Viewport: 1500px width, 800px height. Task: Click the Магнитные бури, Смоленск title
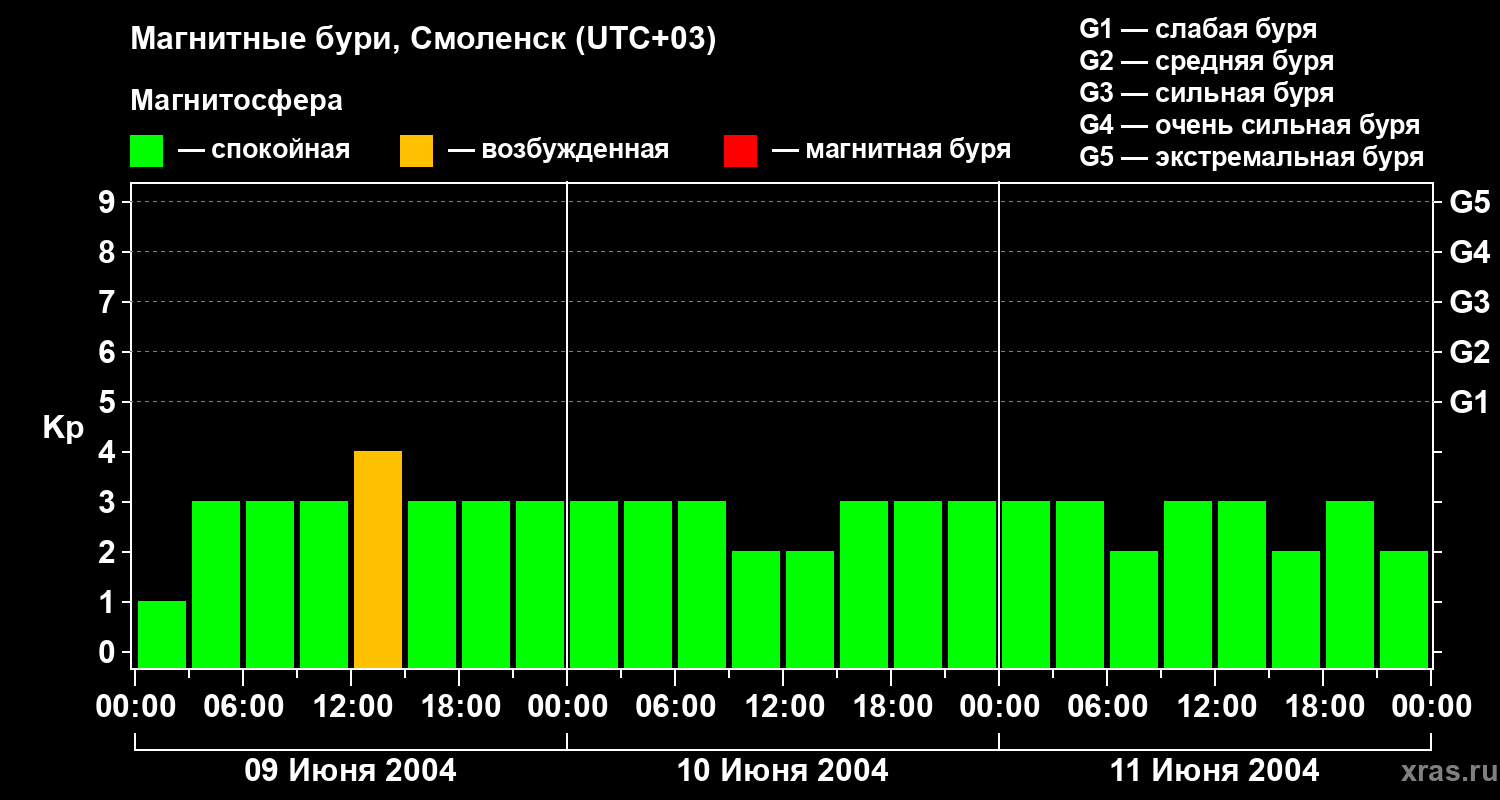tap(424, 40)
